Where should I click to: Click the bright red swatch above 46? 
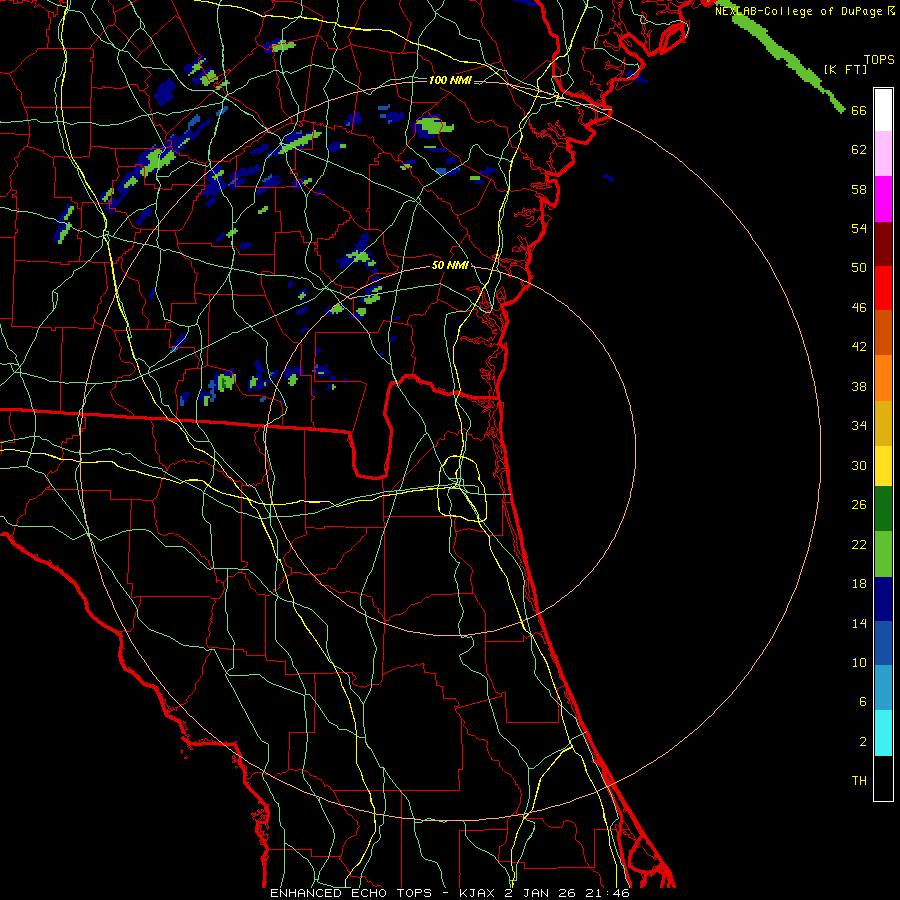coord(883,288)
